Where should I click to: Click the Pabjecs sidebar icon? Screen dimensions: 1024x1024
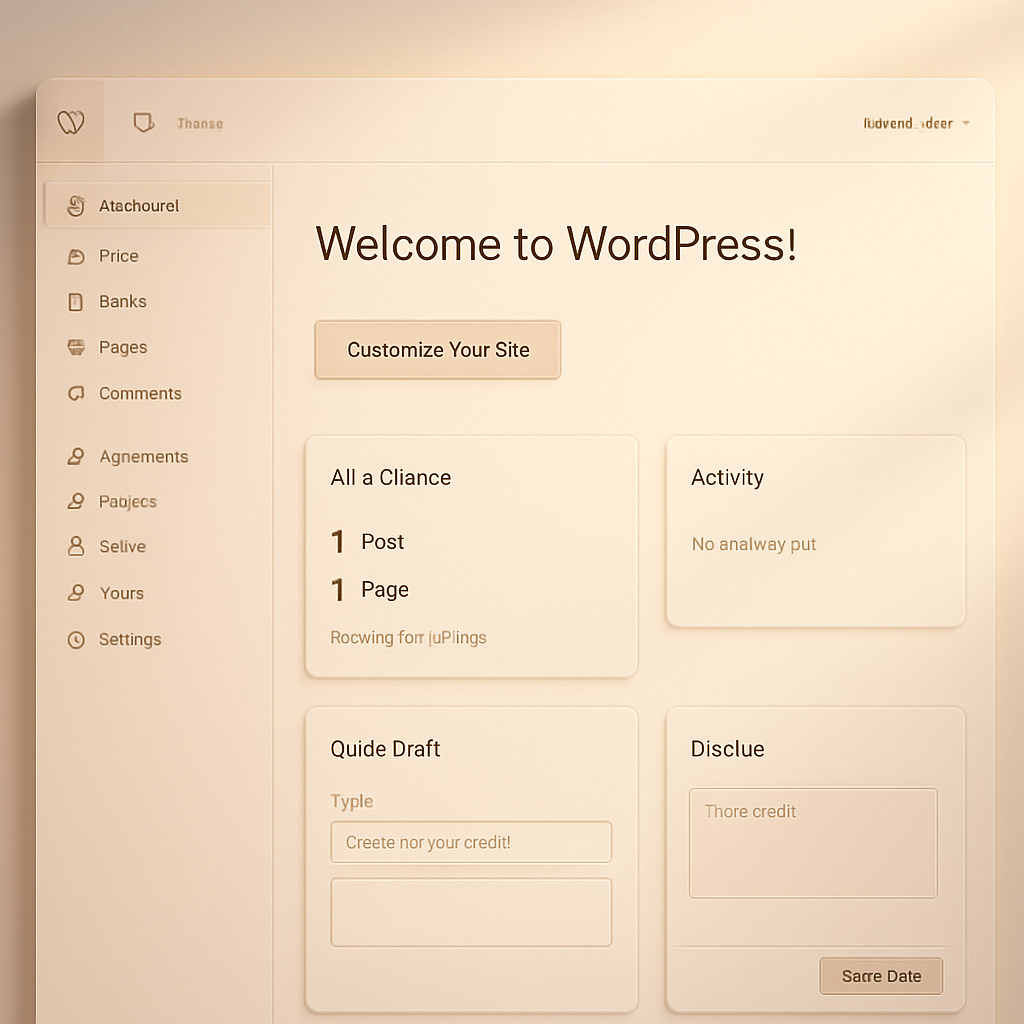(x=76, y=501)
